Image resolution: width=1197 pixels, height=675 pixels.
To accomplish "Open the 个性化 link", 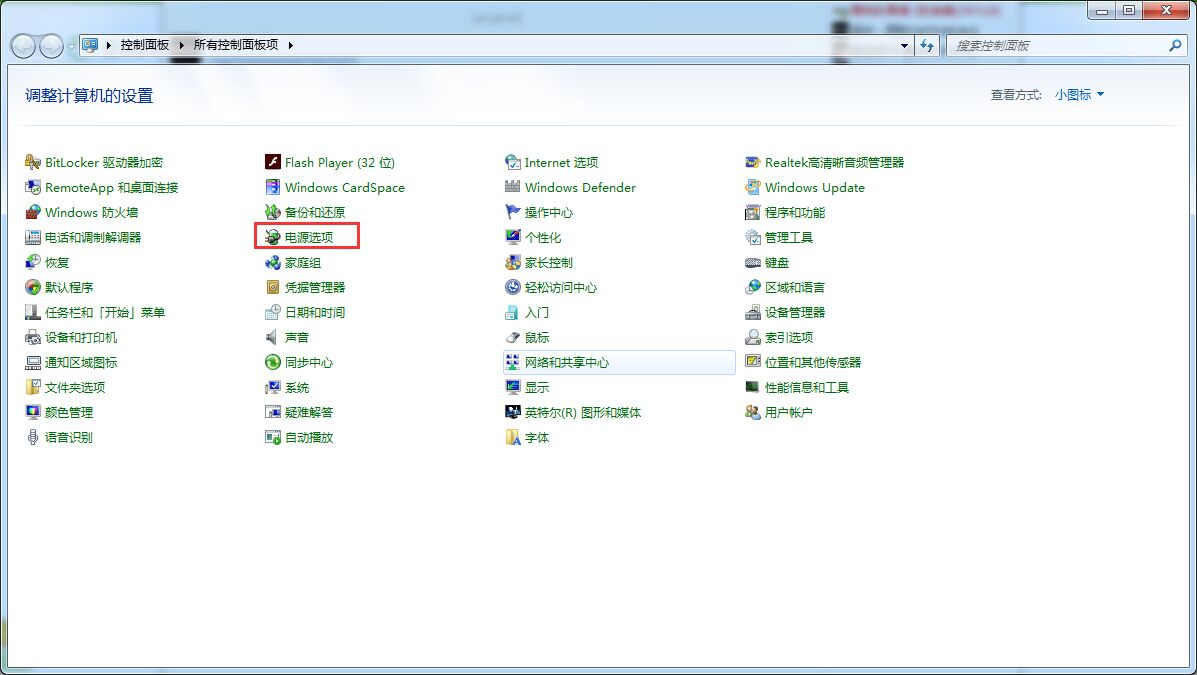I will pos(543,237).
